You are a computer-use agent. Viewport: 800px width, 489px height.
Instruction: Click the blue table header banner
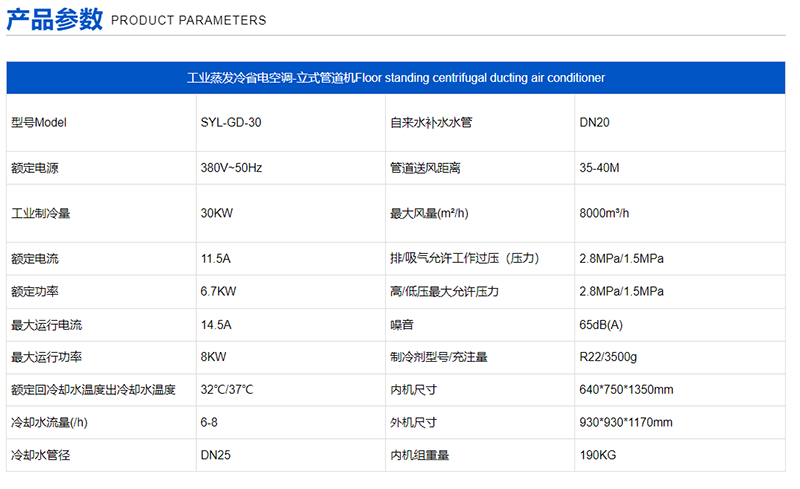click(396, 77)
